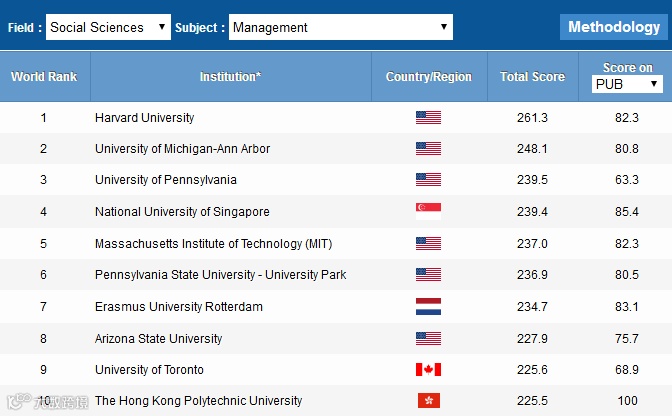Click world rank 7 cell

point(44,307)
